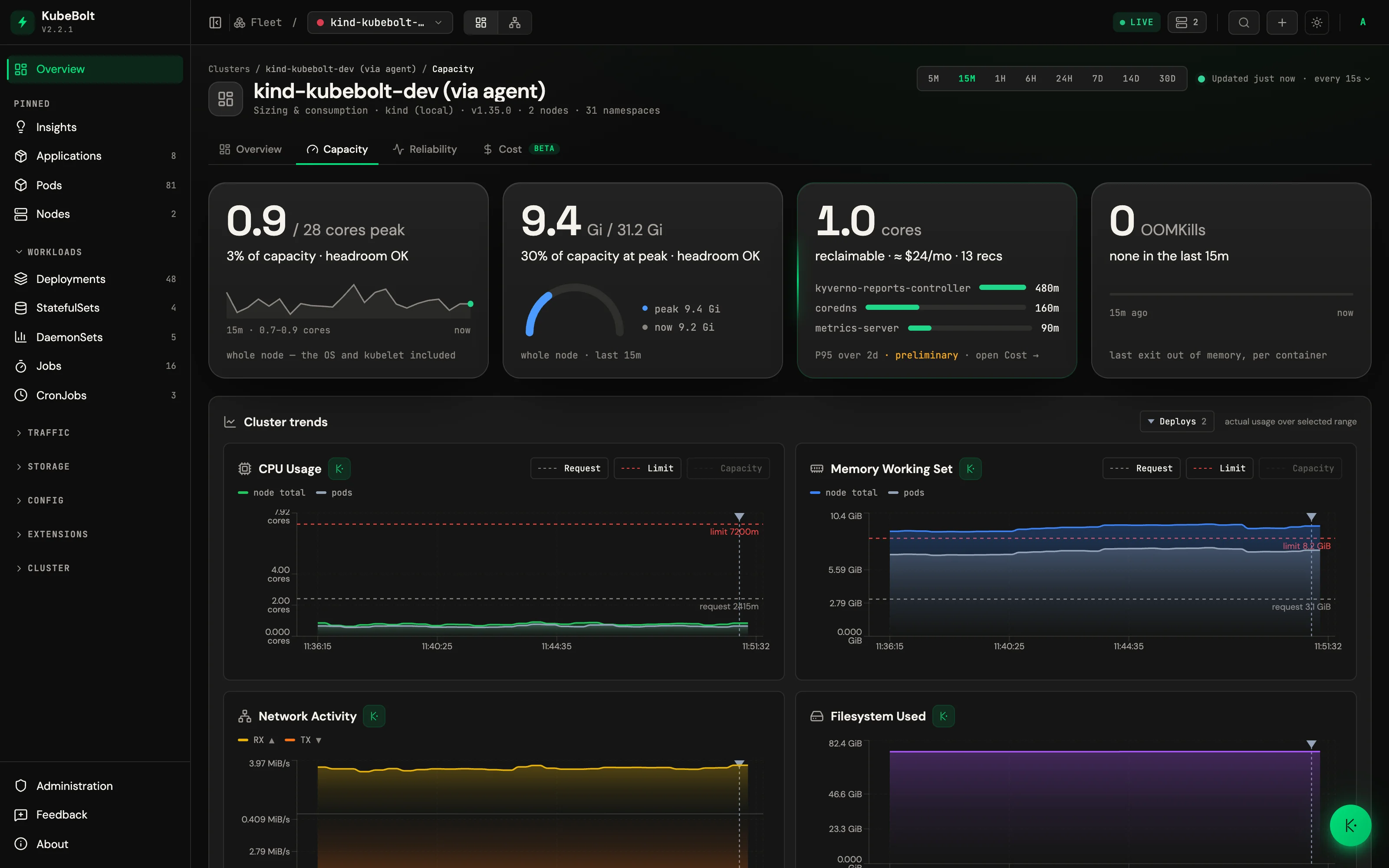Switch to the Overview tab
Image resolution: width=1389 pixels, height=868 pixels.
pos(250,149)
